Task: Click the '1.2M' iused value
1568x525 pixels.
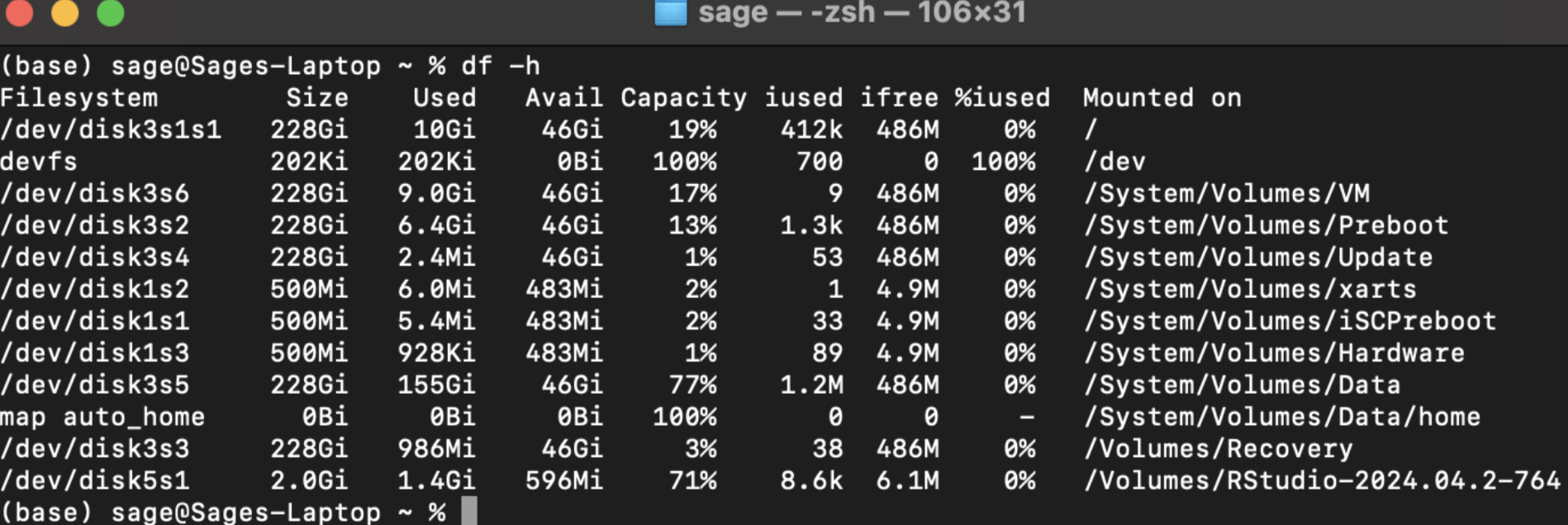Action: [x=811, y=385]
